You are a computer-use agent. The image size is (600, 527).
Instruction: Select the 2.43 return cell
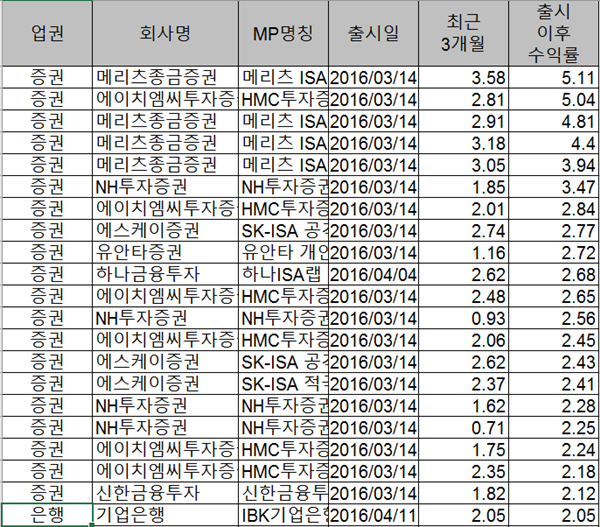pos(554,362)
